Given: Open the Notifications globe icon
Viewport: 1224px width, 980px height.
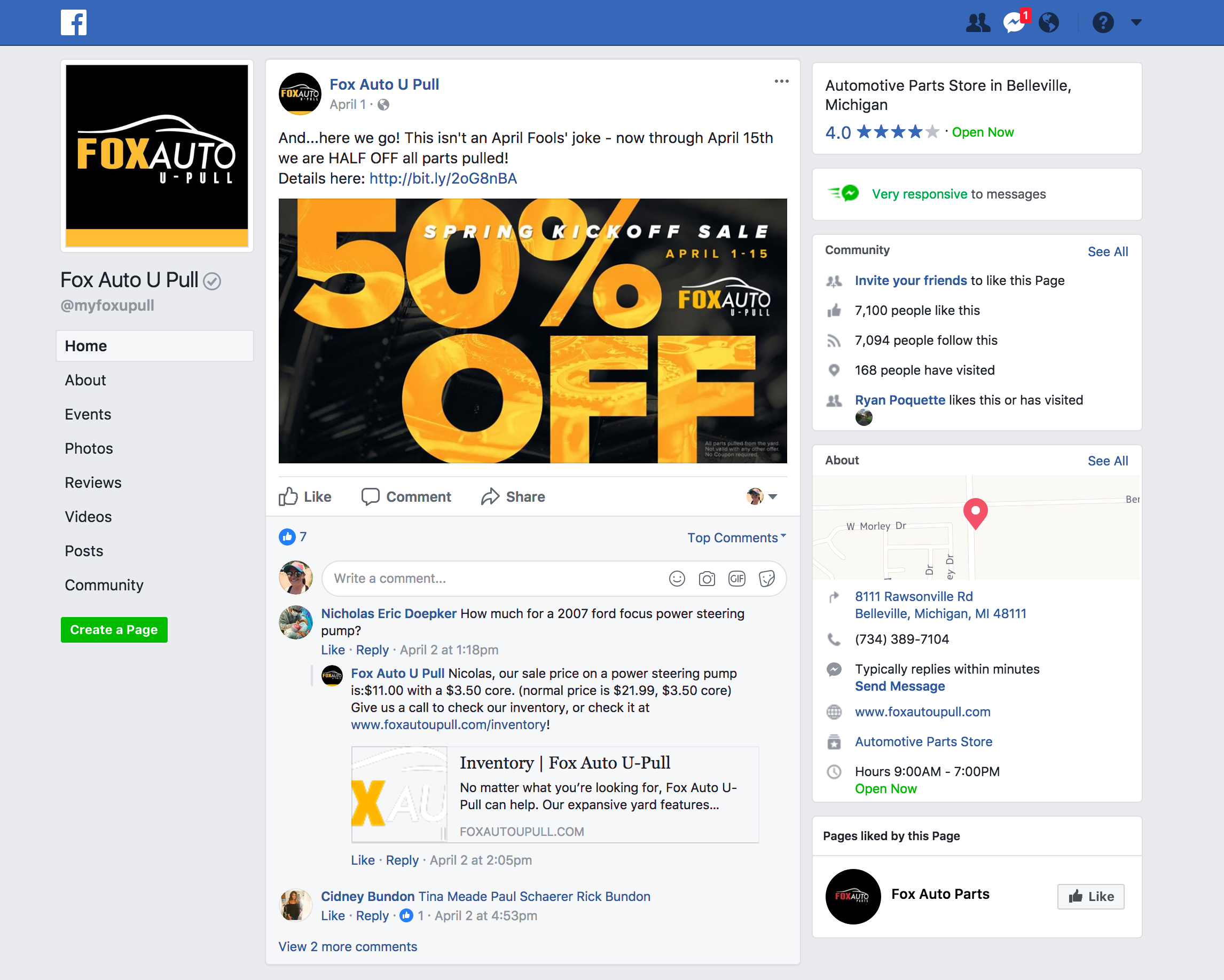Looking at the screenshot, I should [x=1049, y=23].
